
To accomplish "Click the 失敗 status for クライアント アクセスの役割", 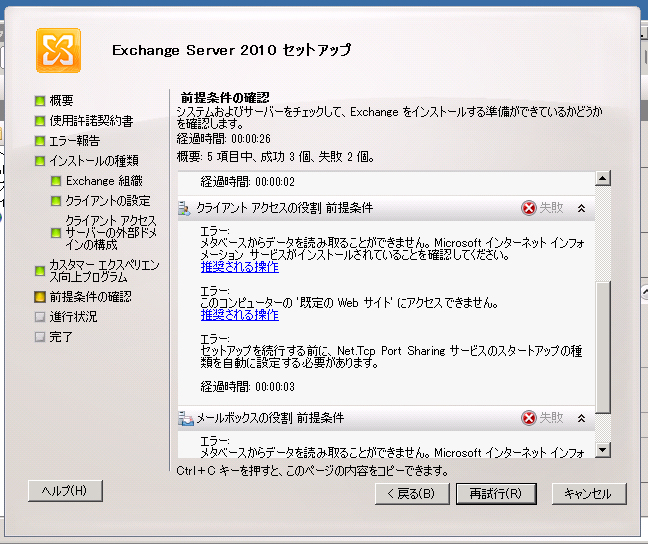I will pos(551,208).
